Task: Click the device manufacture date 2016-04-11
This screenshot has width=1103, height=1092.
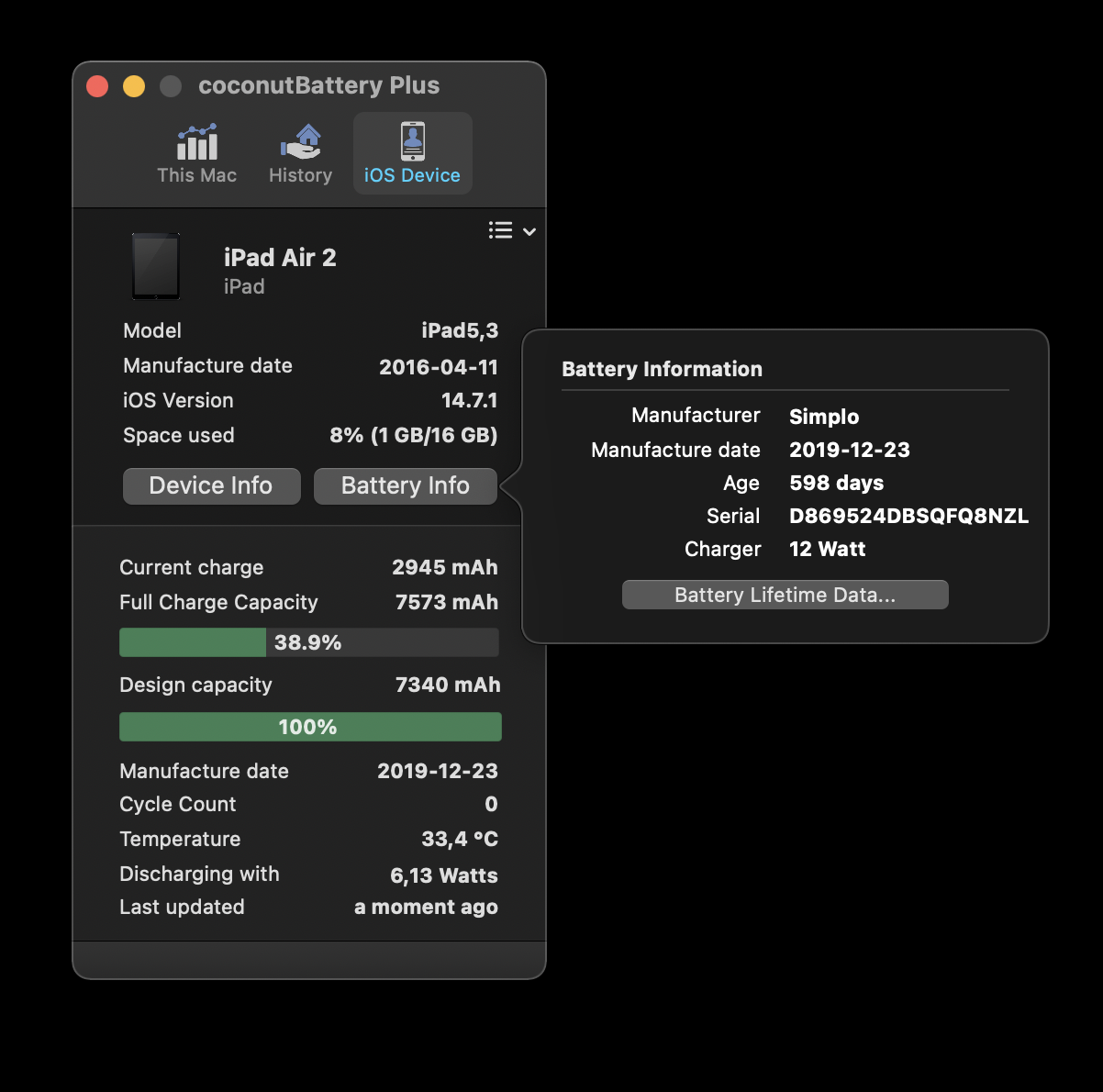Action: pos(439,367)
